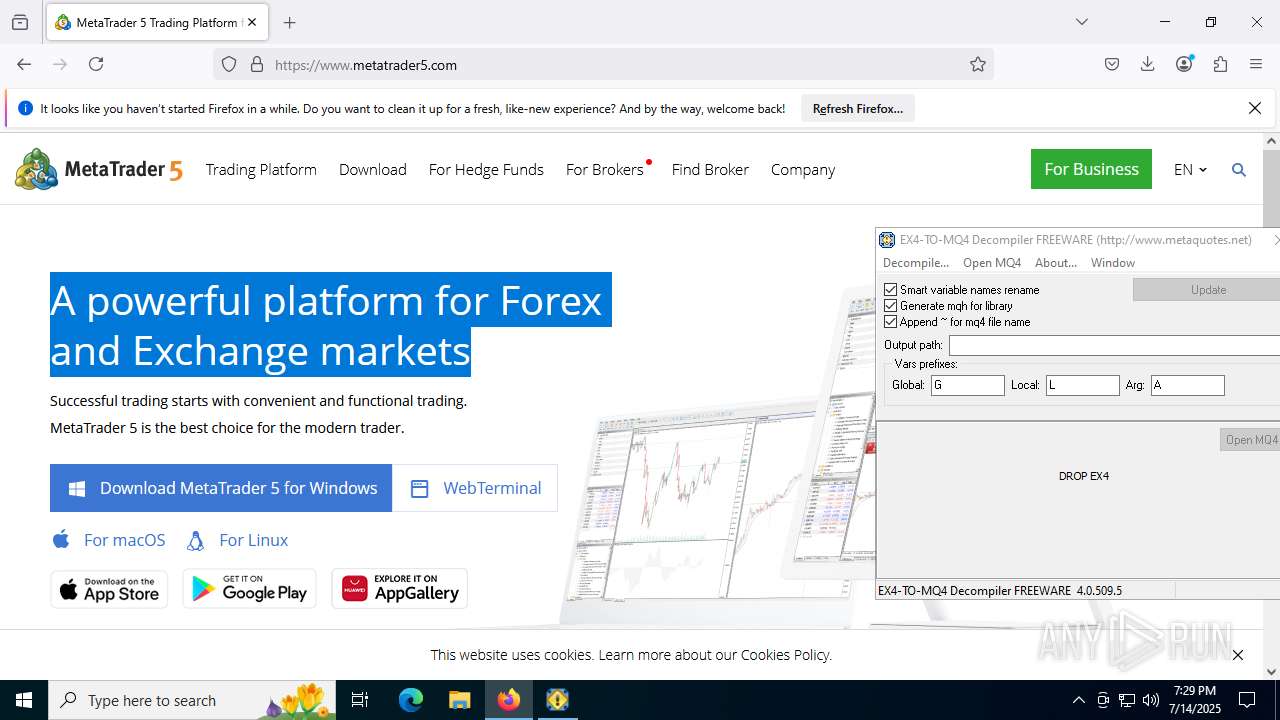This screenshot has height=720, width=1280.
Task: Open File Explorer from taskbar
Action: (x=459, y=700)
